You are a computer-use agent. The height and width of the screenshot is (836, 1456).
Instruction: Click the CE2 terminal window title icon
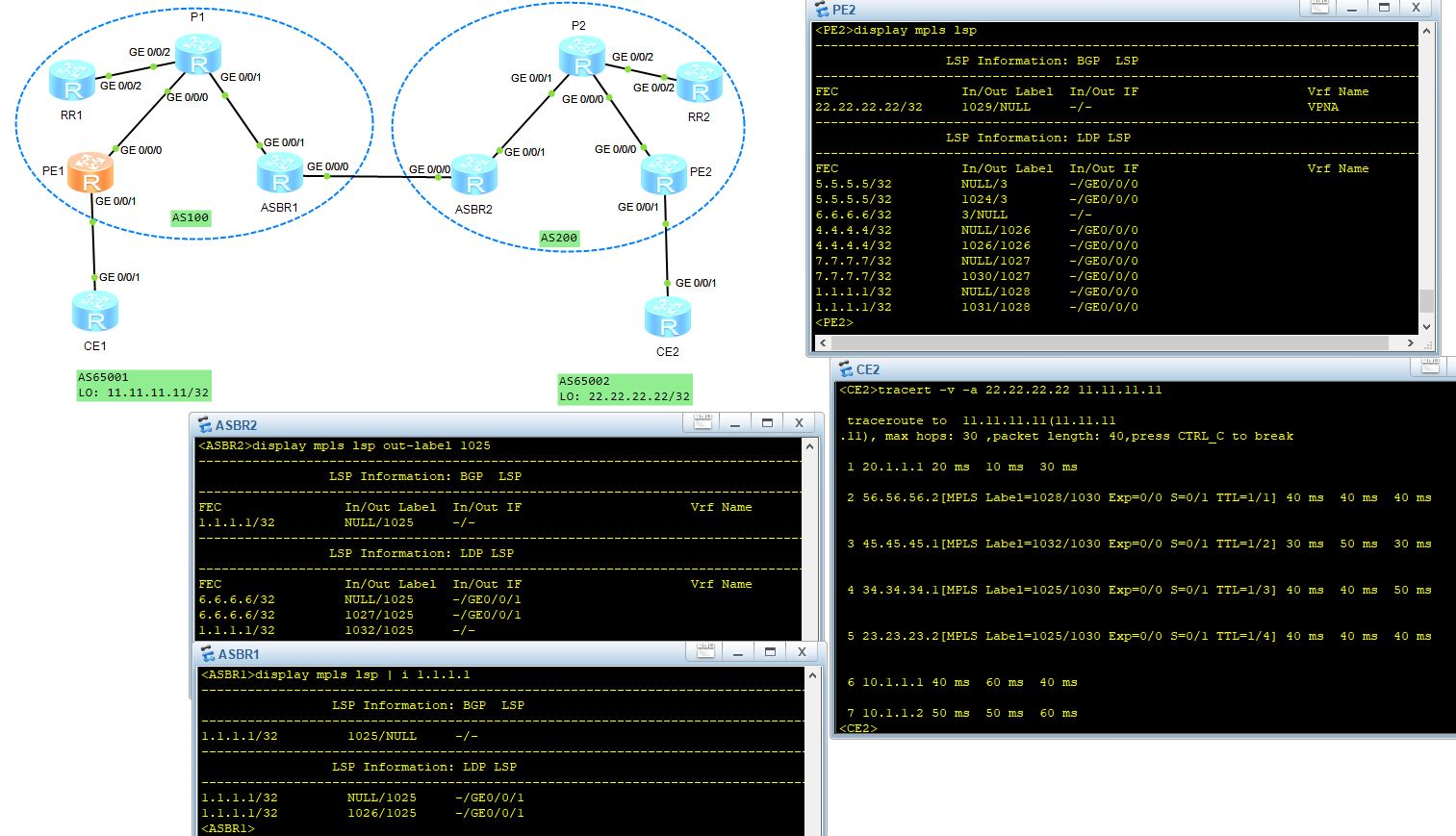(846, 369)
